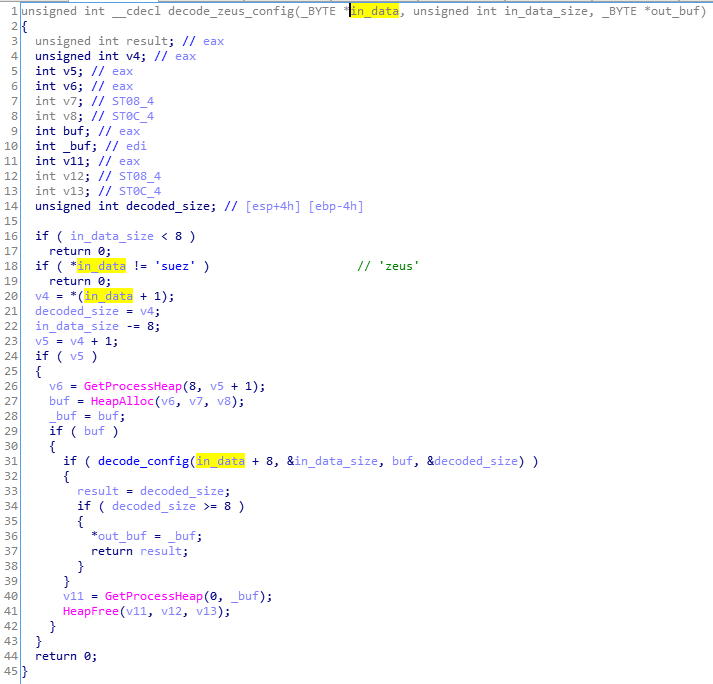Click the decode_config function call
The width and height of the screenshot is (713, 684).
[144, 462]
